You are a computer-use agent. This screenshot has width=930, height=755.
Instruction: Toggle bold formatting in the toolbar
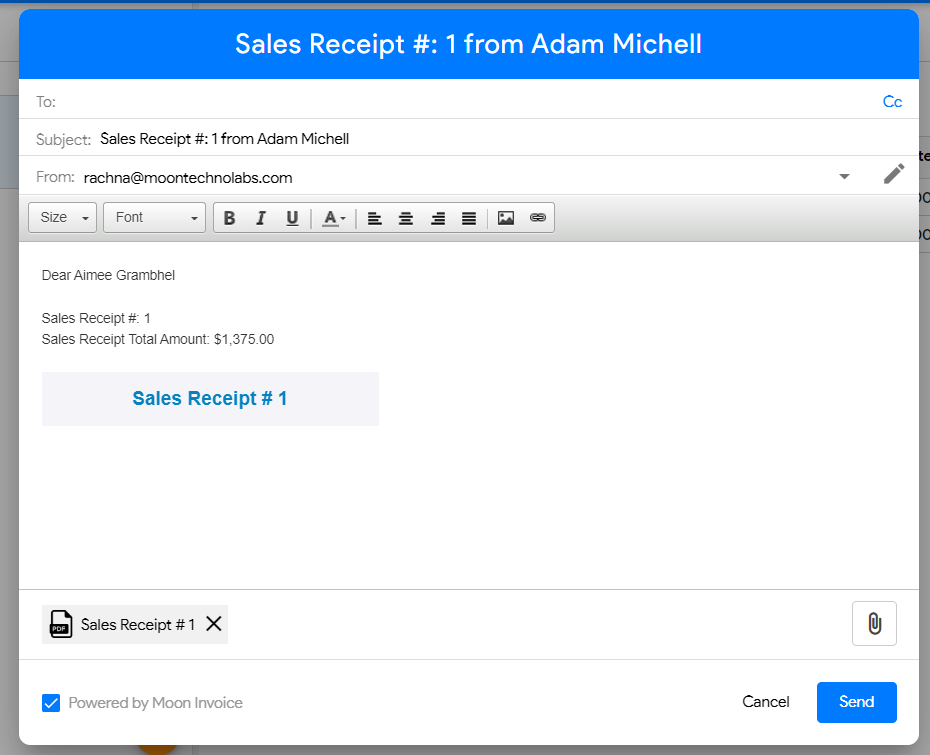tap(230, 218)
